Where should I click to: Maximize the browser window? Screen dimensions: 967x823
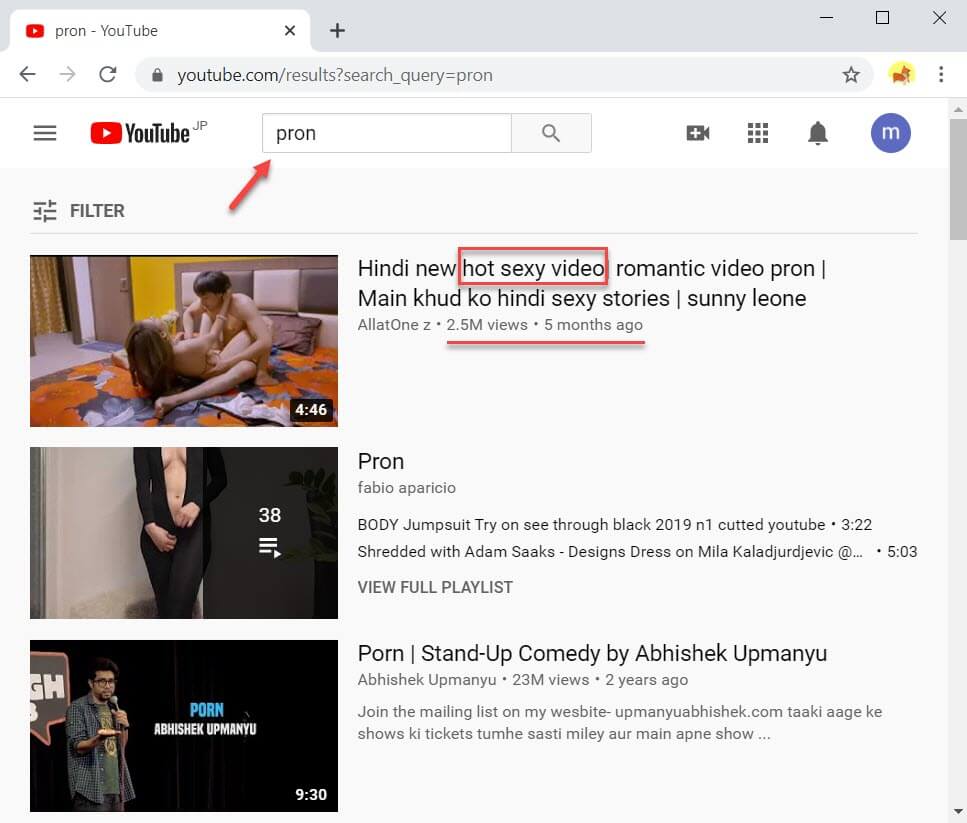[883, 18]
